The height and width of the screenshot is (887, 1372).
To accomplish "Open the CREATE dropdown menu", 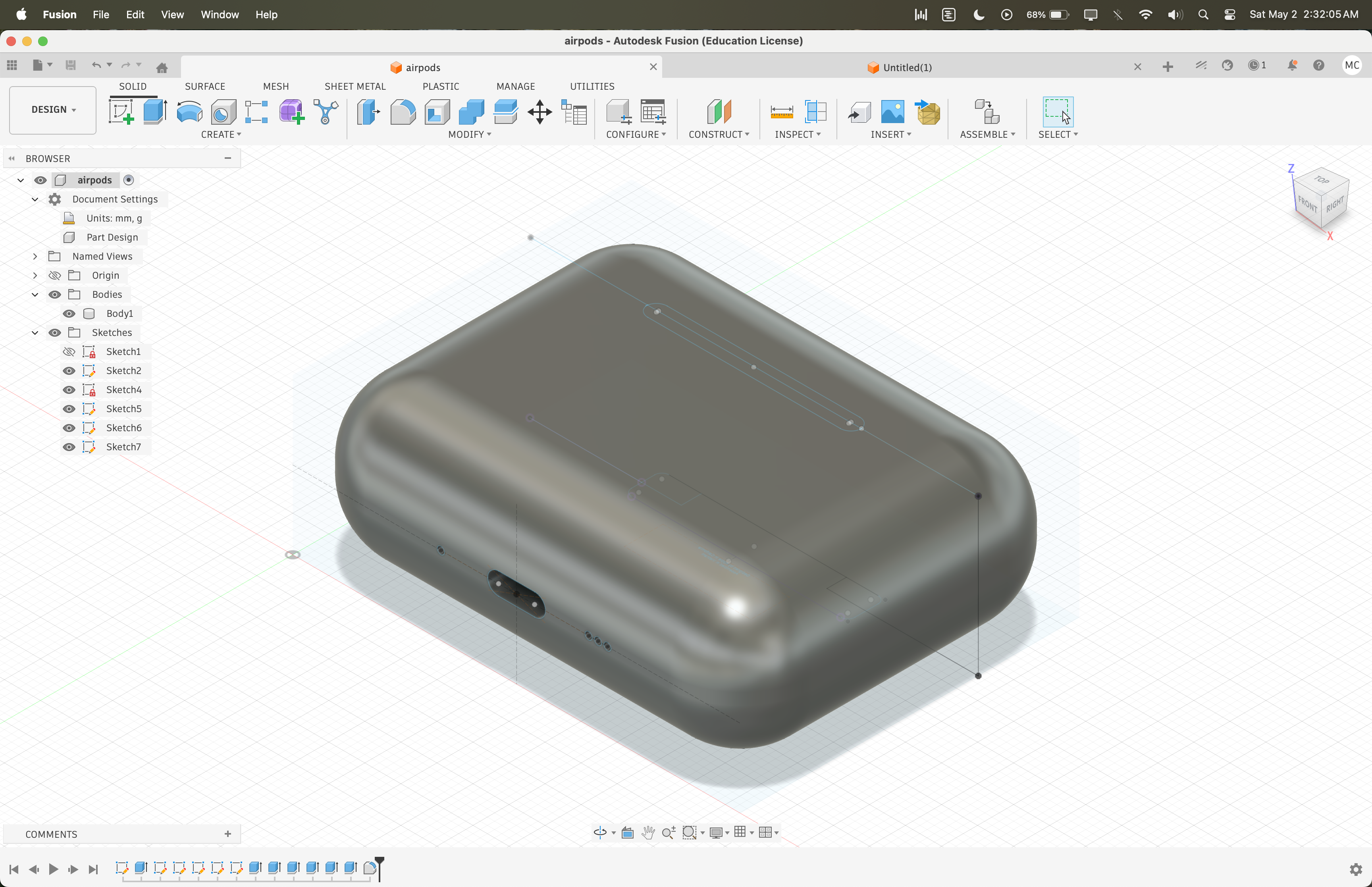I will click(x=221, y=134).
